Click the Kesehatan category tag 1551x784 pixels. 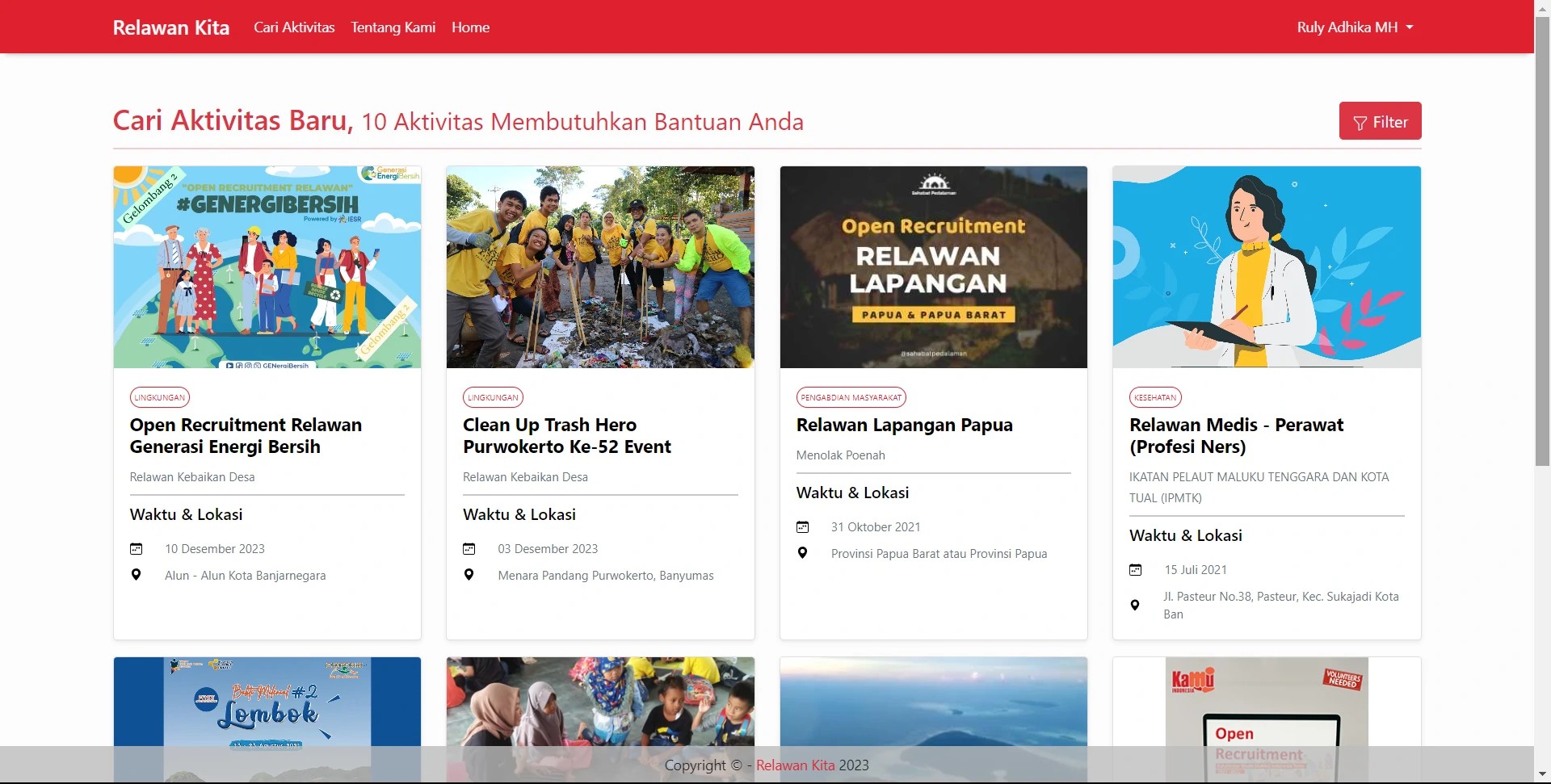1155,397
